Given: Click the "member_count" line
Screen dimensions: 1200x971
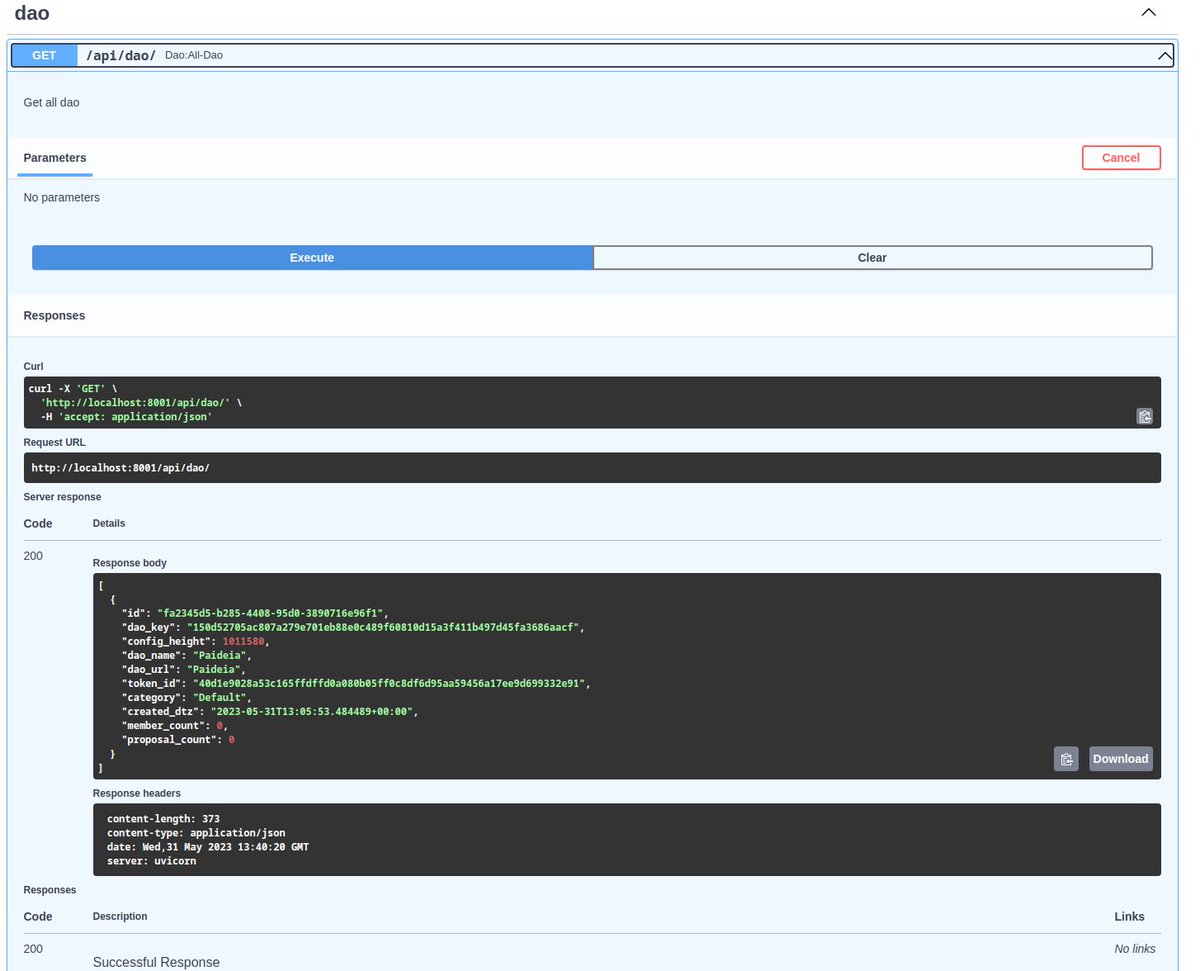Looking at the screenshot, I should 175,726.
